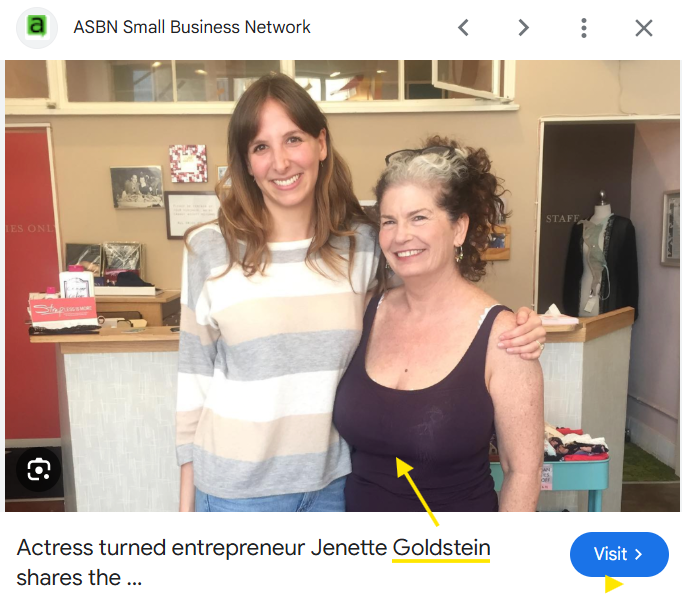Go to the previous image with left chevron

[464, 28]
